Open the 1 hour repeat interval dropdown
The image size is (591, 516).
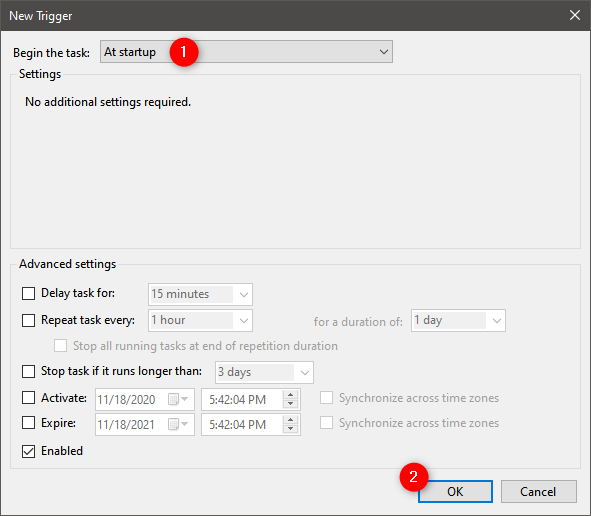(200, 320)
